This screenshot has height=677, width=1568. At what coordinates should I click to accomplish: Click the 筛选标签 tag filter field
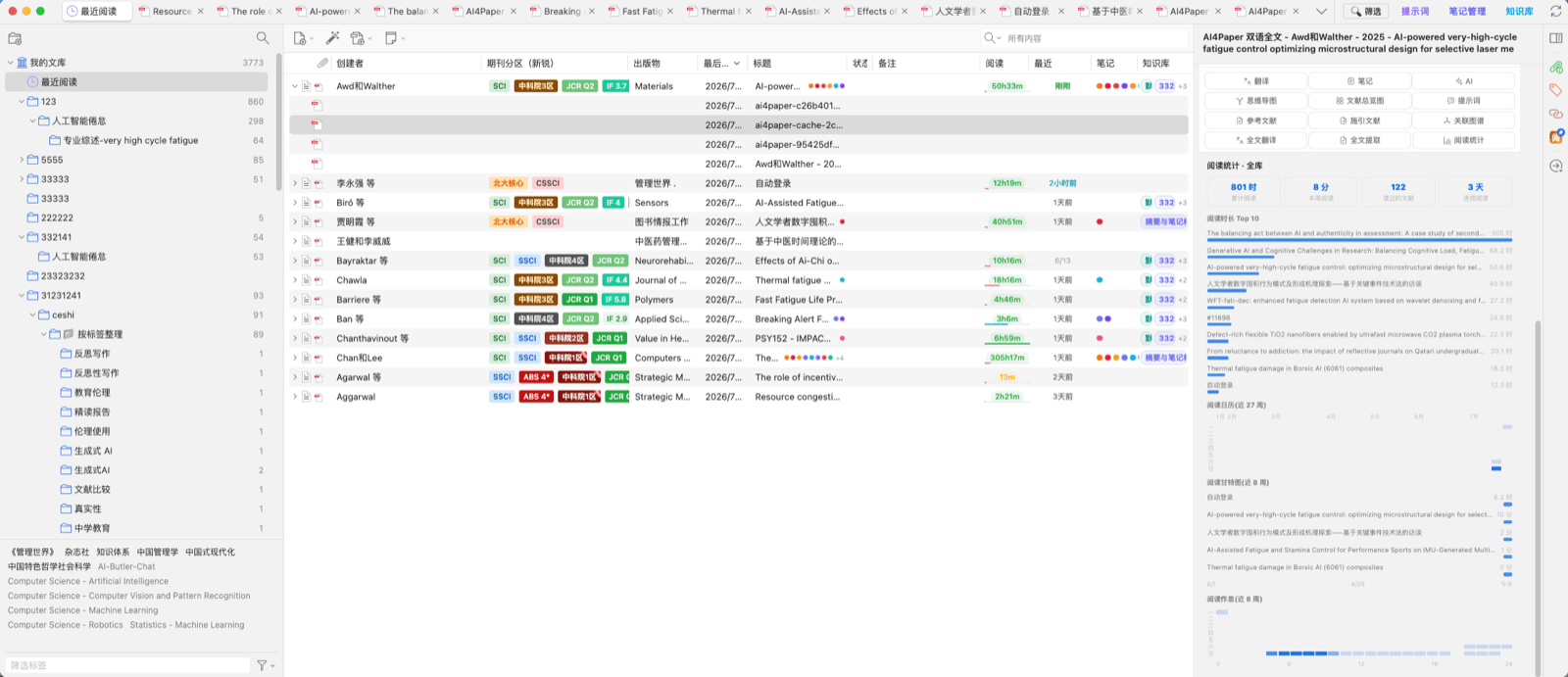click(127, 665)
